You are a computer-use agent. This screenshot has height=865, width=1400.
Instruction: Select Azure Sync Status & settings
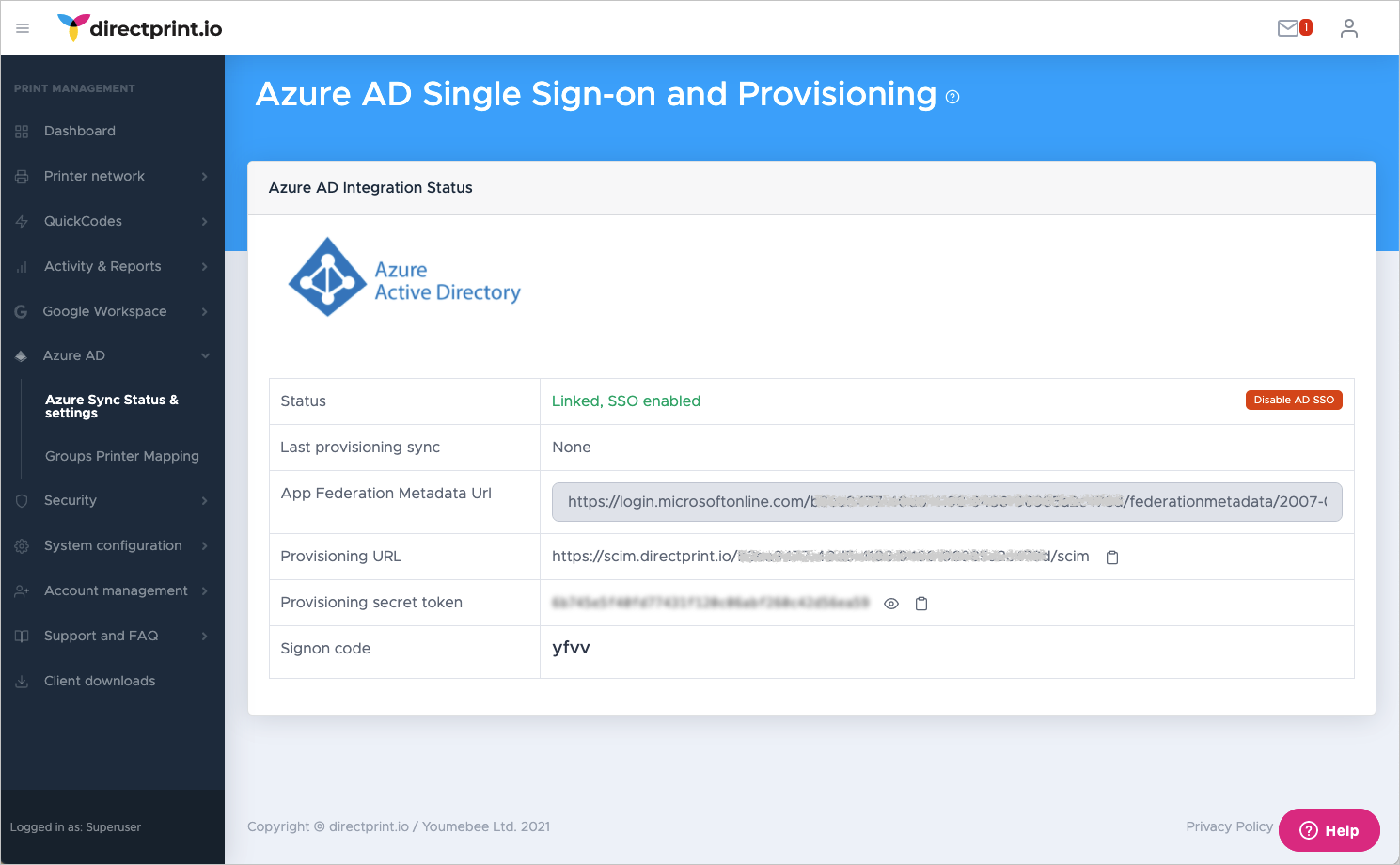tap(112, 406)
